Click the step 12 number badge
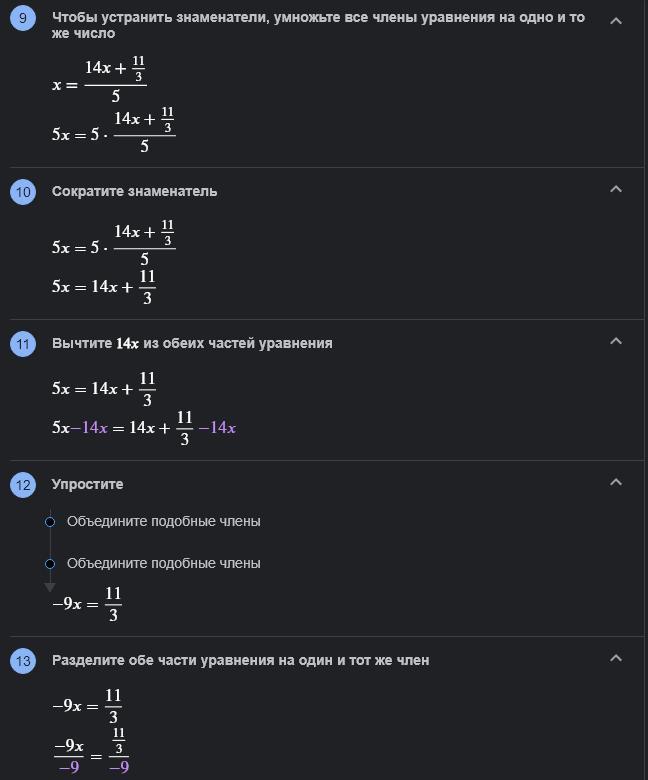The height and width of the screenshot is (780, 648). [x=23, y=485]
